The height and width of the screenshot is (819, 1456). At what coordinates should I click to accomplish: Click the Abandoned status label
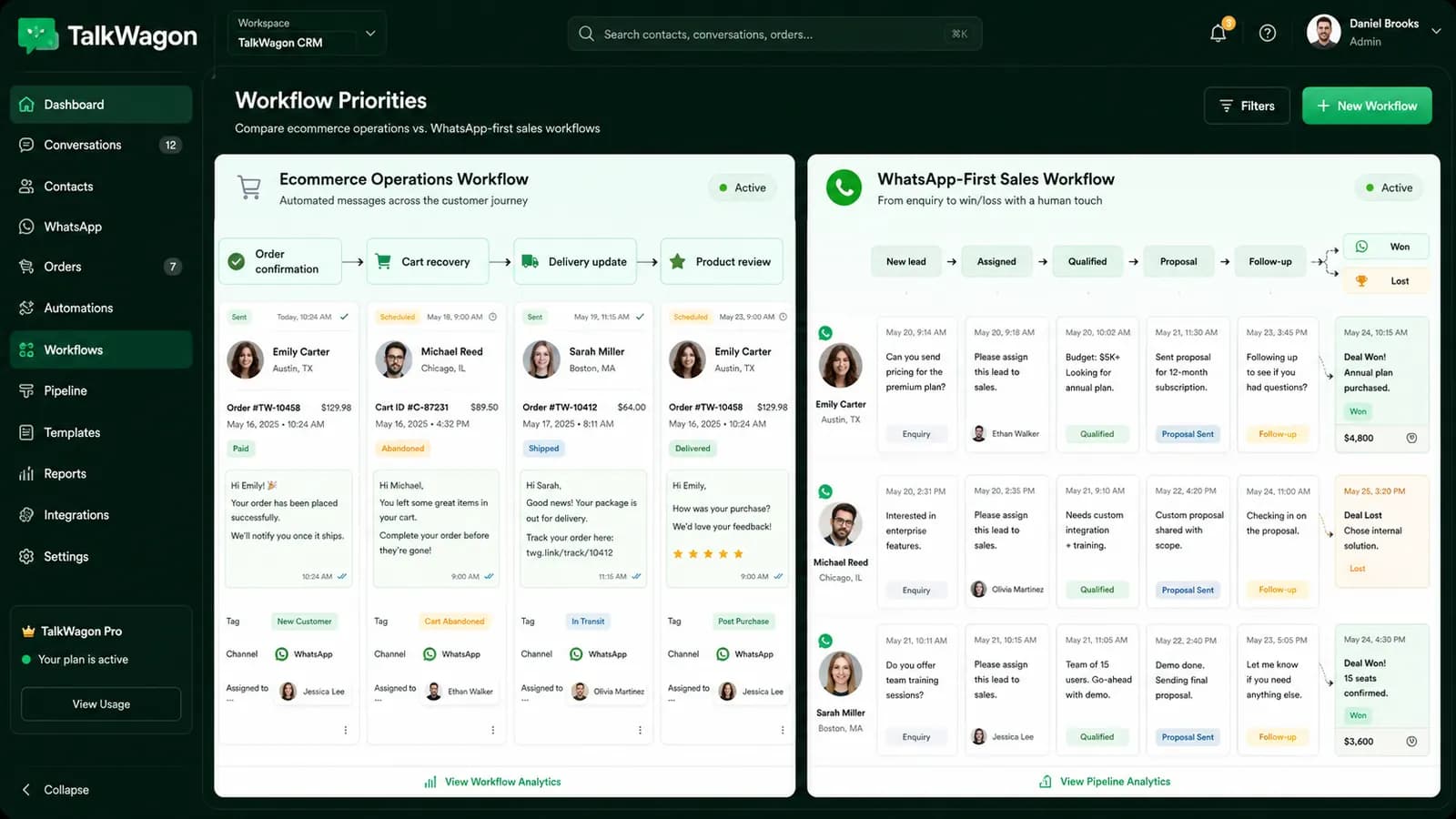click(403, 449)
